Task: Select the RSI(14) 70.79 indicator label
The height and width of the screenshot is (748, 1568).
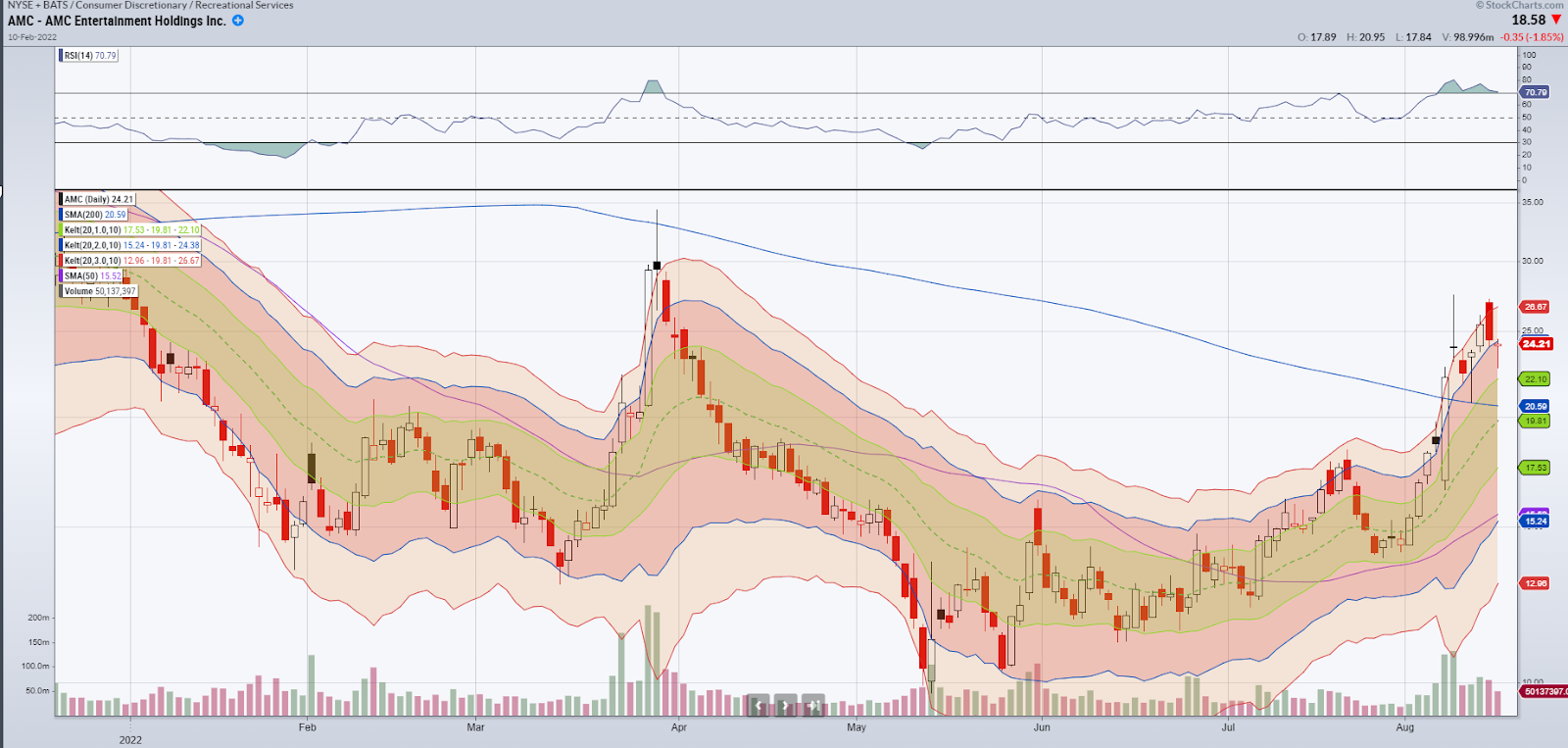Action: tap(89, 56)
